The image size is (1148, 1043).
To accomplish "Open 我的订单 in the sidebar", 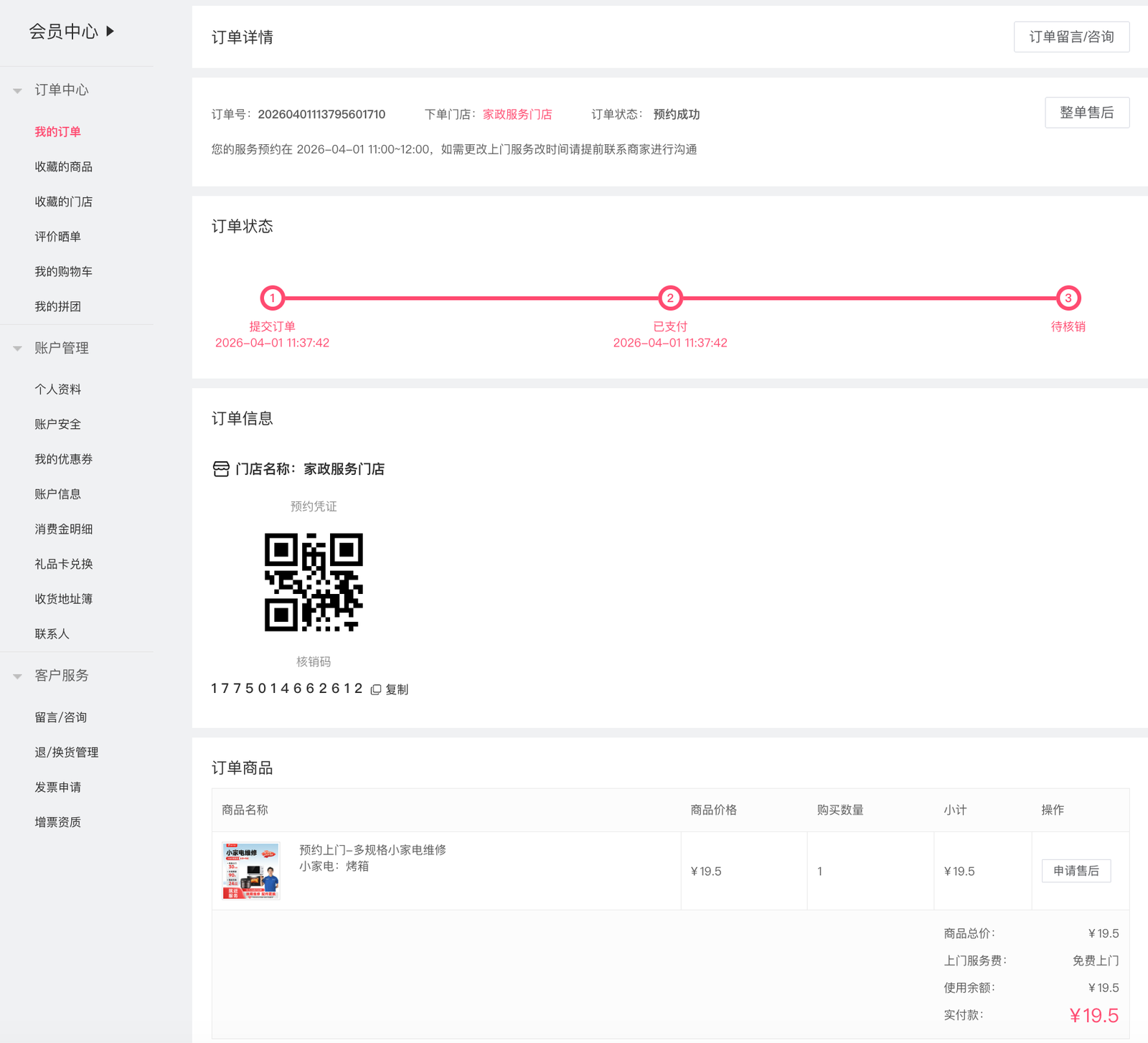I will (x=58, y=131).
